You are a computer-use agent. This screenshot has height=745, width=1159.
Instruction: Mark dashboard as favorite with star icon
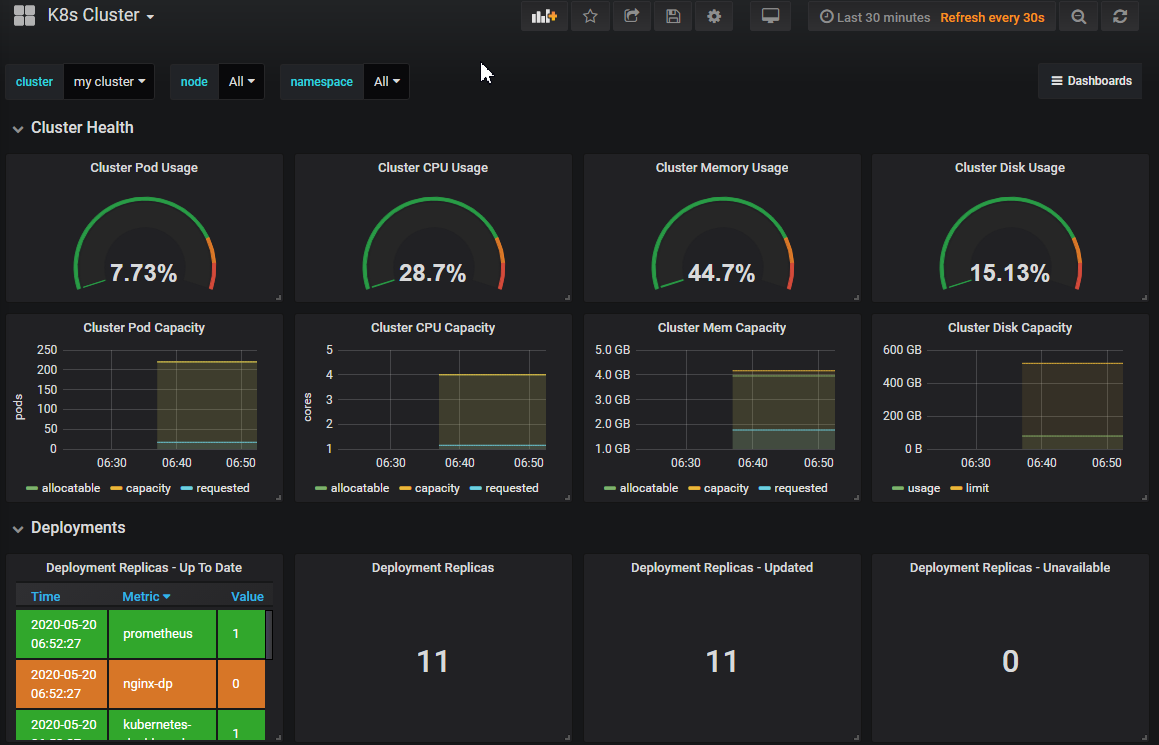pos(589,15)
